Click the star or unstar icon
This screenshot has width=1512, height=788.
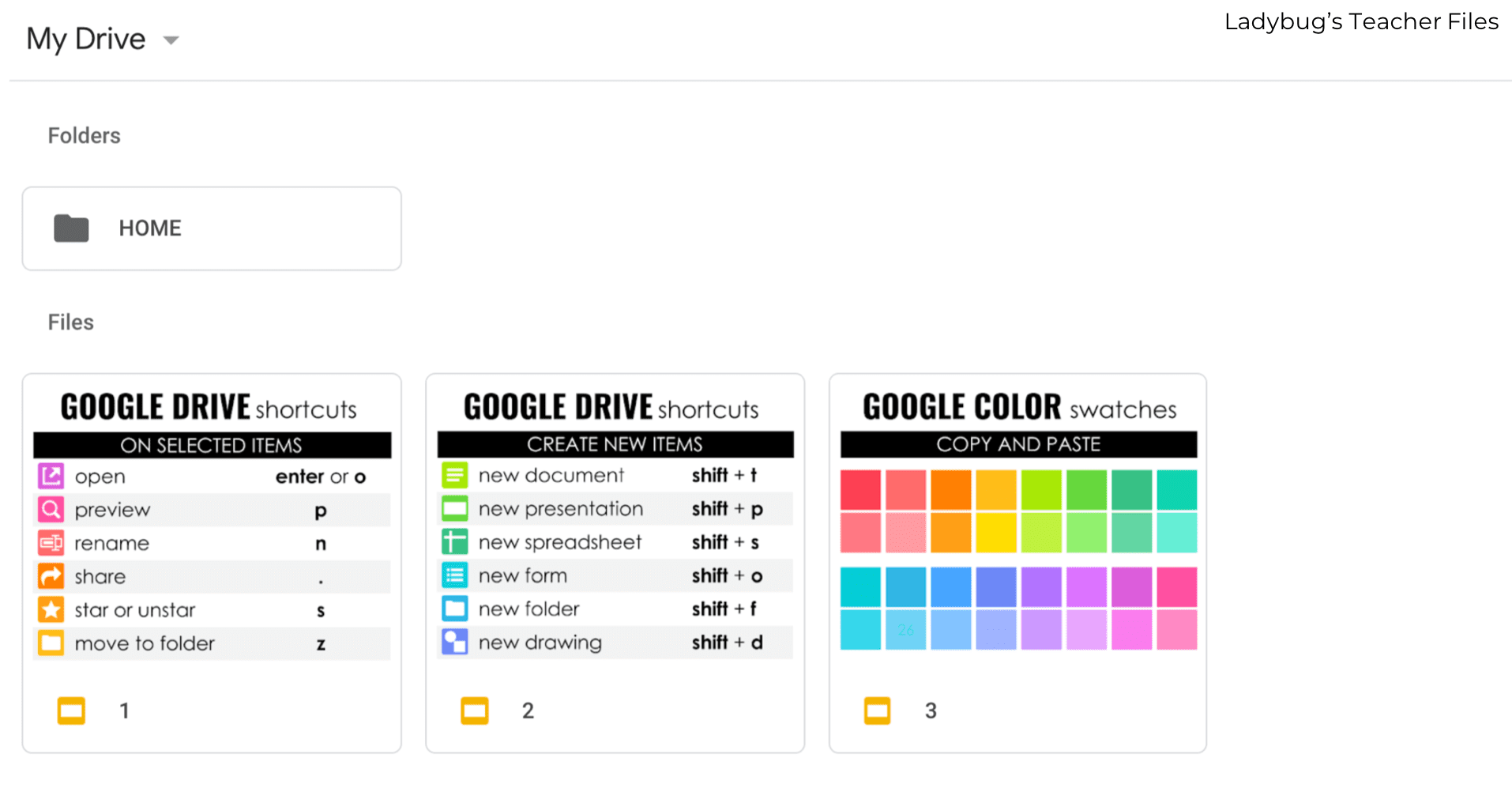pos(51,609)
